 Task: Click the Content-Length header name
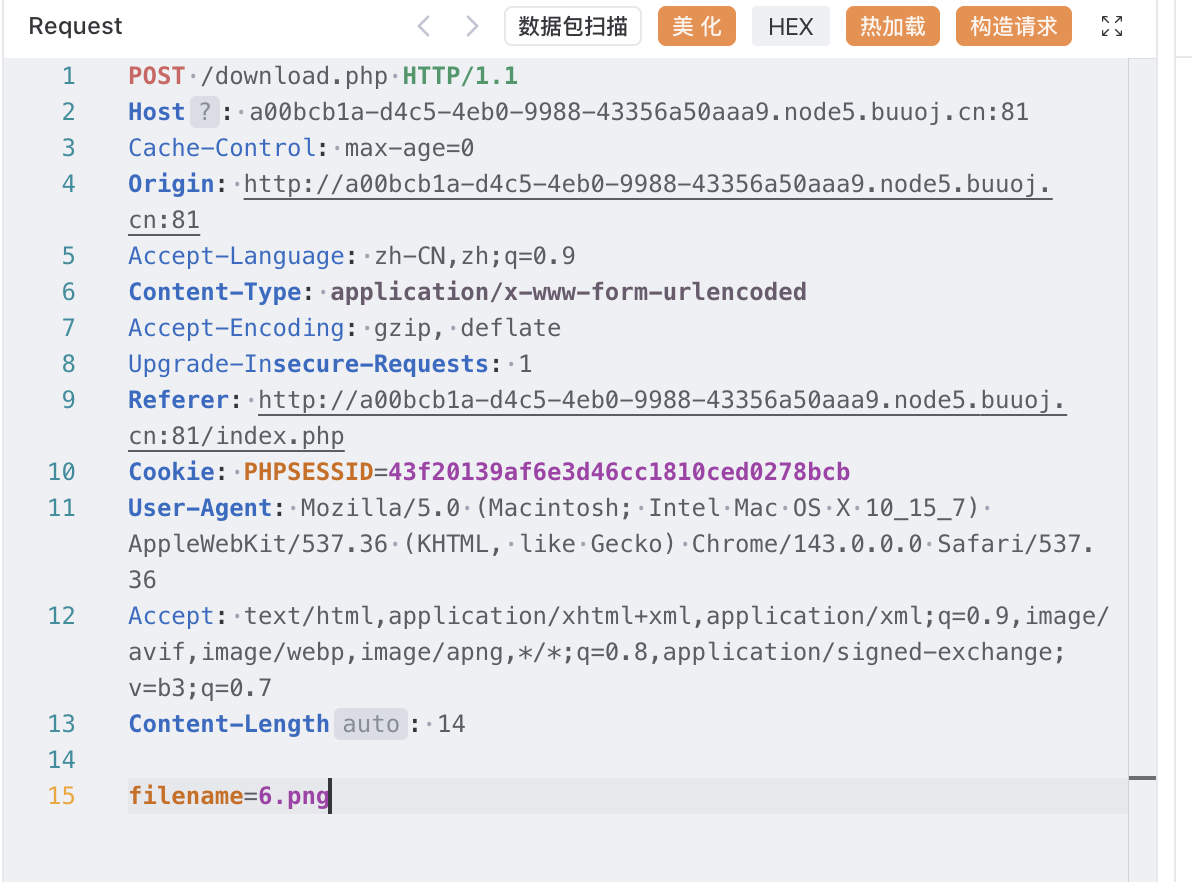coord(229,724)
